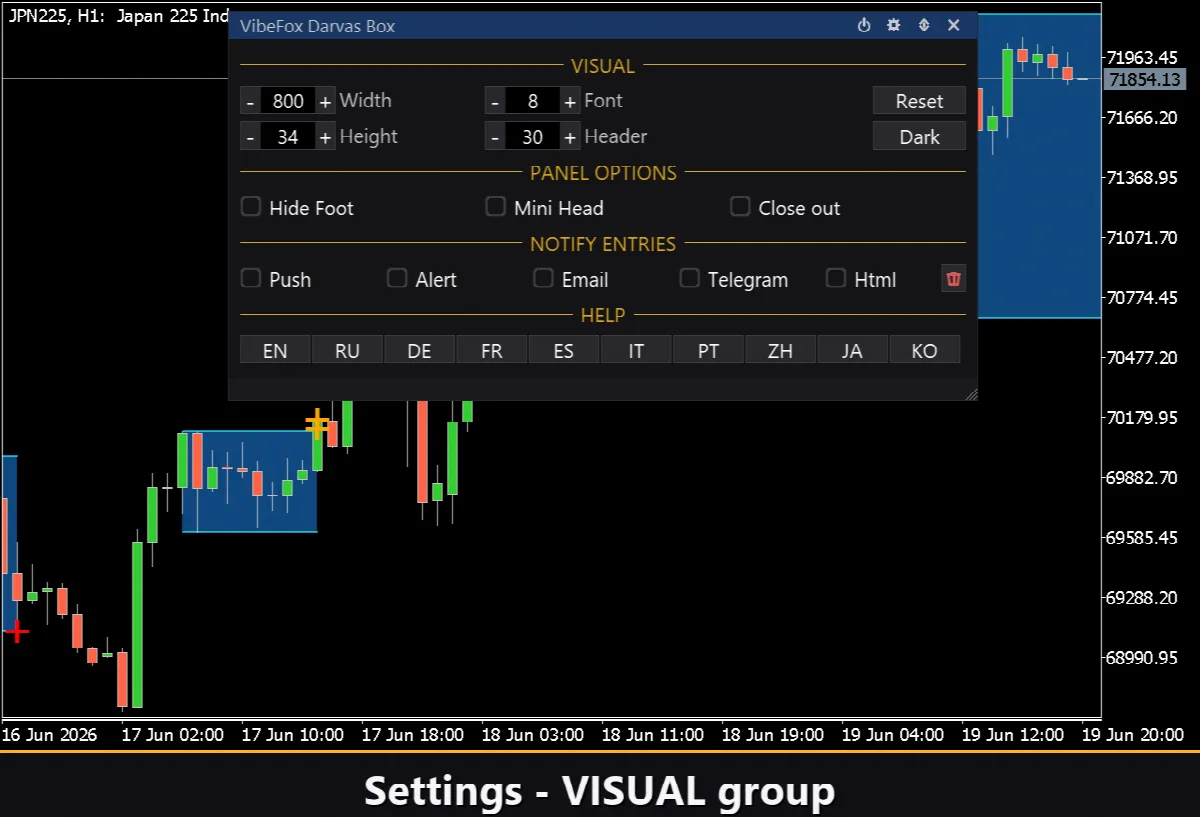Increase Font size with plus button
Screen dimensions: 1200x817
(570, 101)
